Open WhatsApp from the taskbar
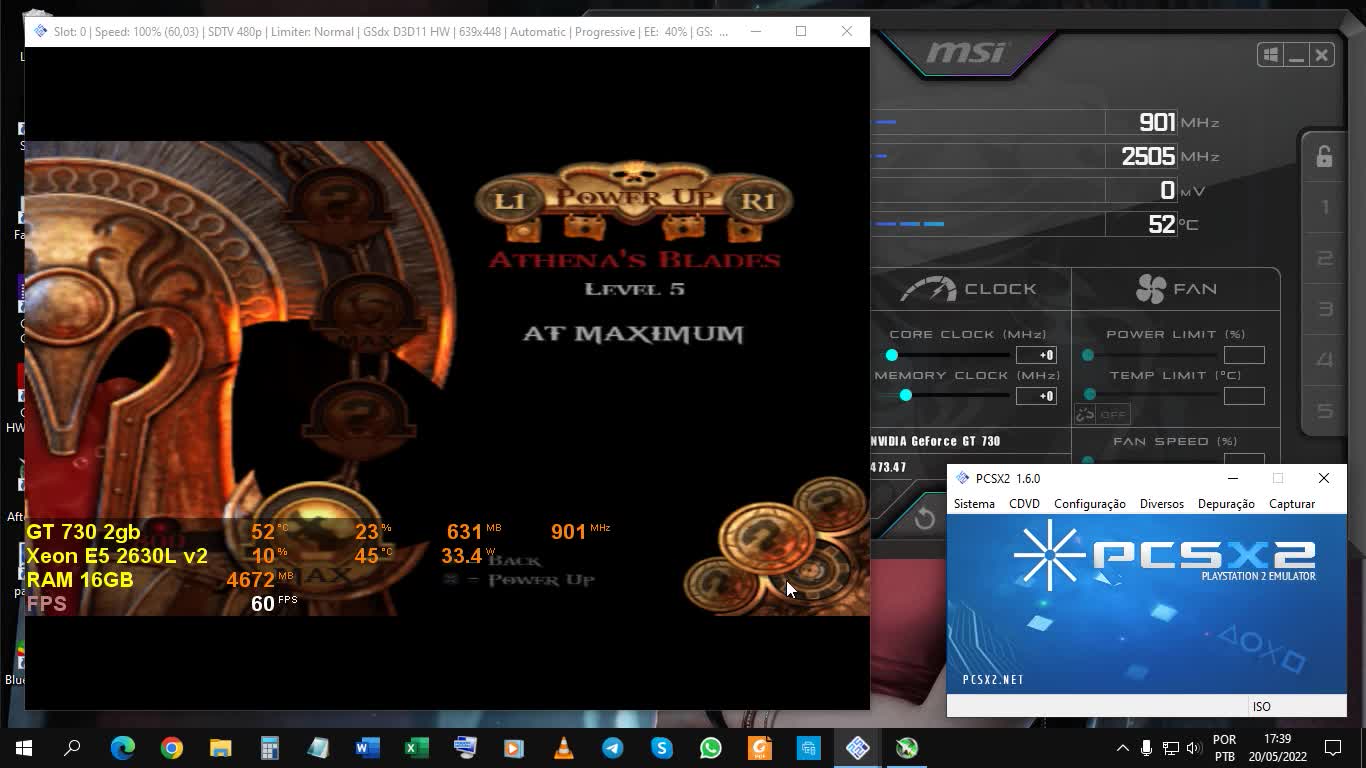The width and height of the screenshot is (1366, 768). click(710, 748)
